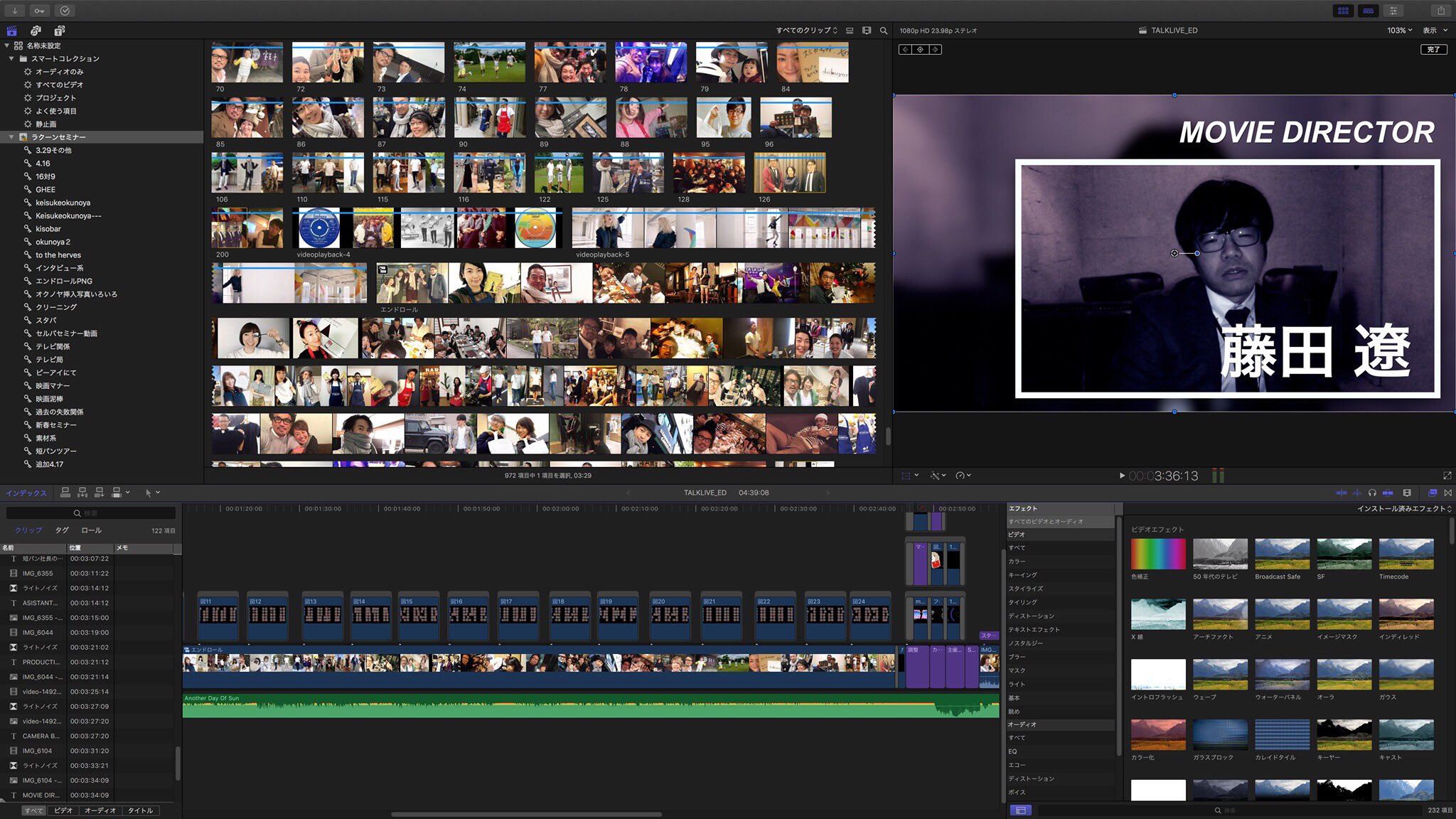Viewport: 1456px width, 819px height.
Task: Switch to the ロール index tab
Action: point(91,530)
